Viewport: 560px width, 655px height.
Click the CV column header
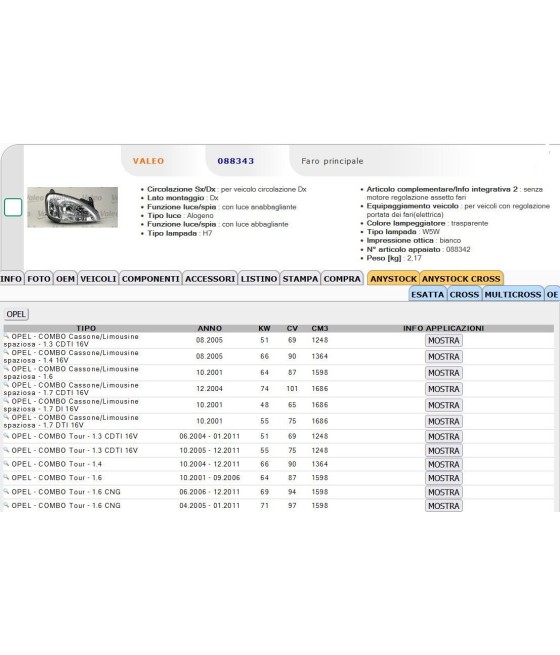292,328
